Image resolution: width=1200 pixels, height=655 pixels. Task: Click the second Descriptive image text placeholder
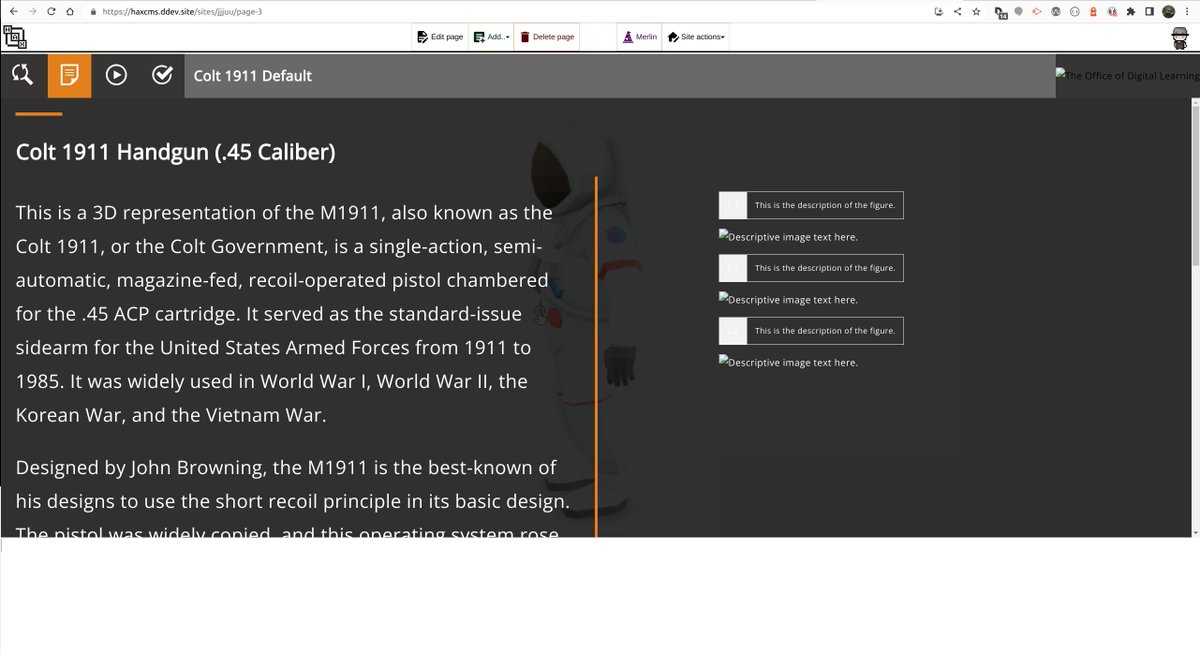788,299
